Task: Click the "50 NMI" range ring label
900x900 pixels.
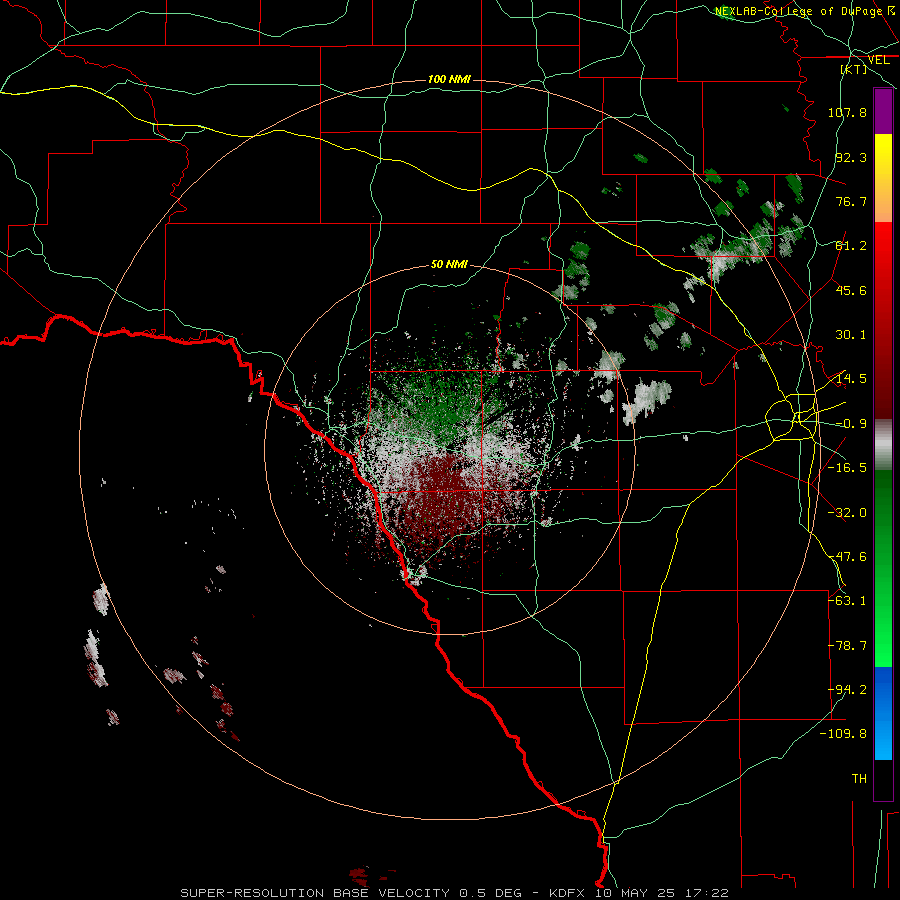Action: (x=449, y=265)
